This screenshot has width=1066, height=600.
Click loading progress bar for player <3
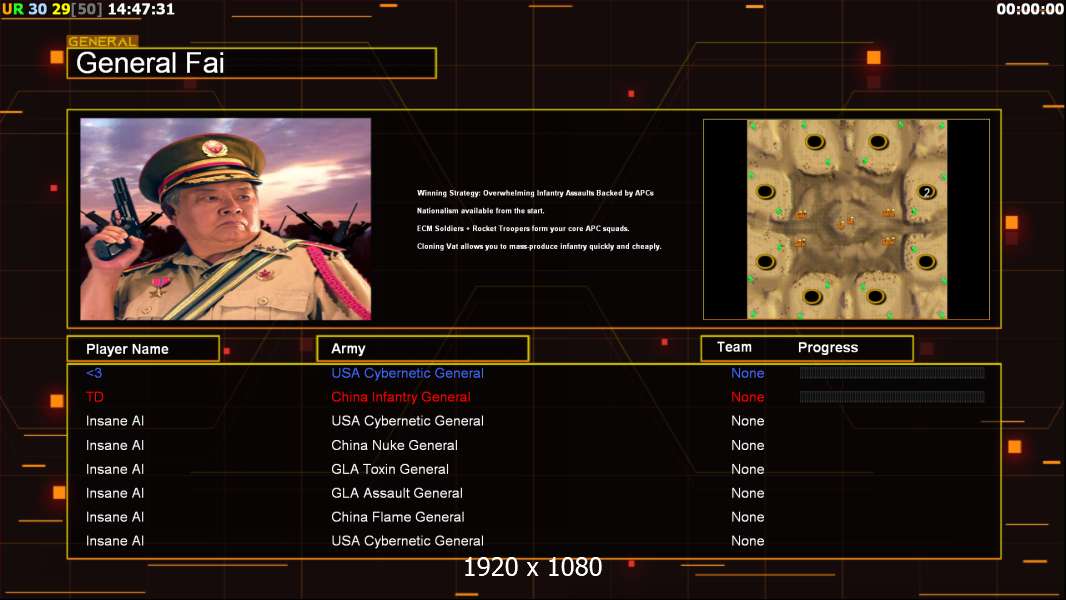(892, 372)
